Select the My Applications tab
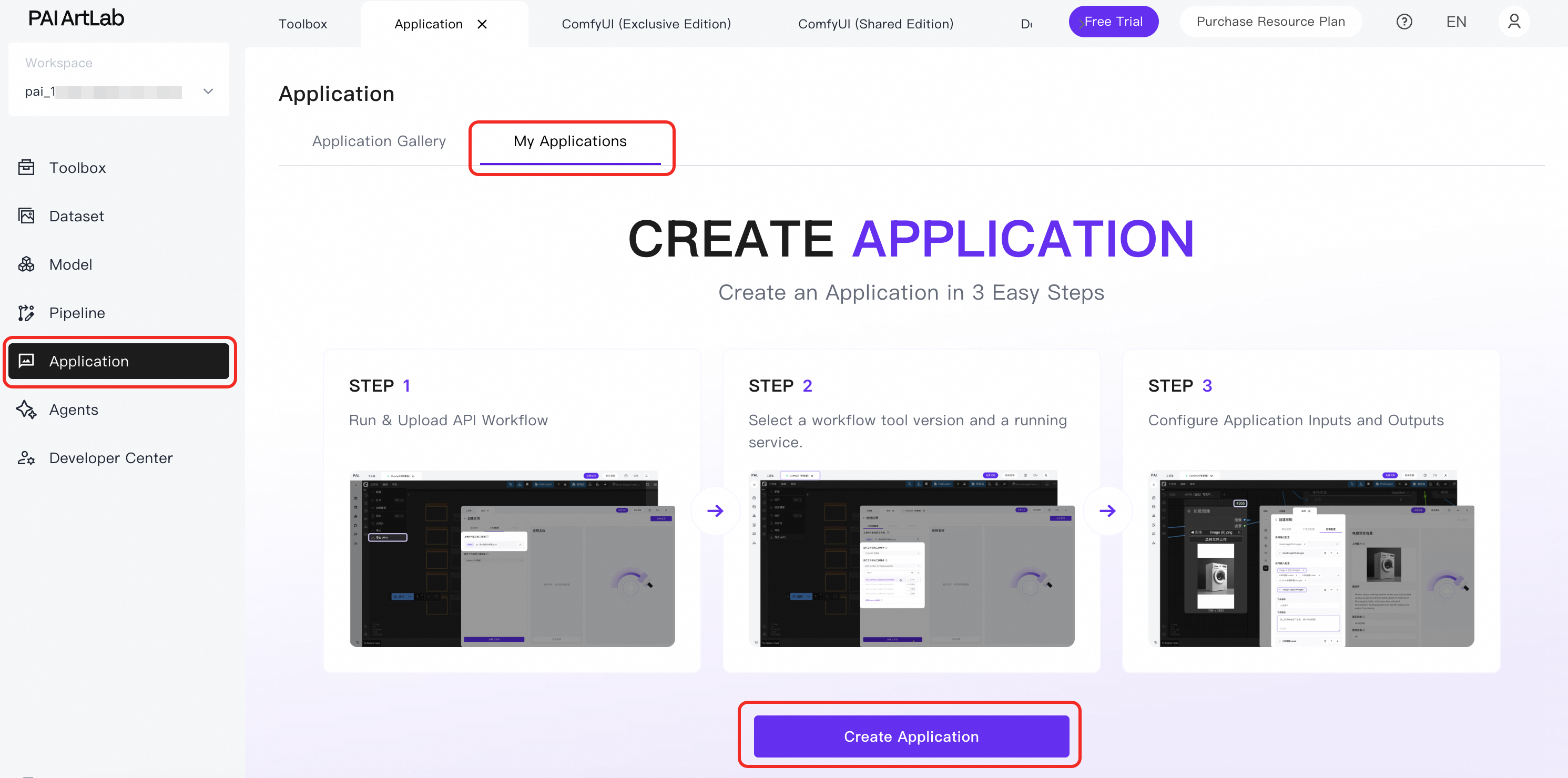 click(x=570, y=141)
